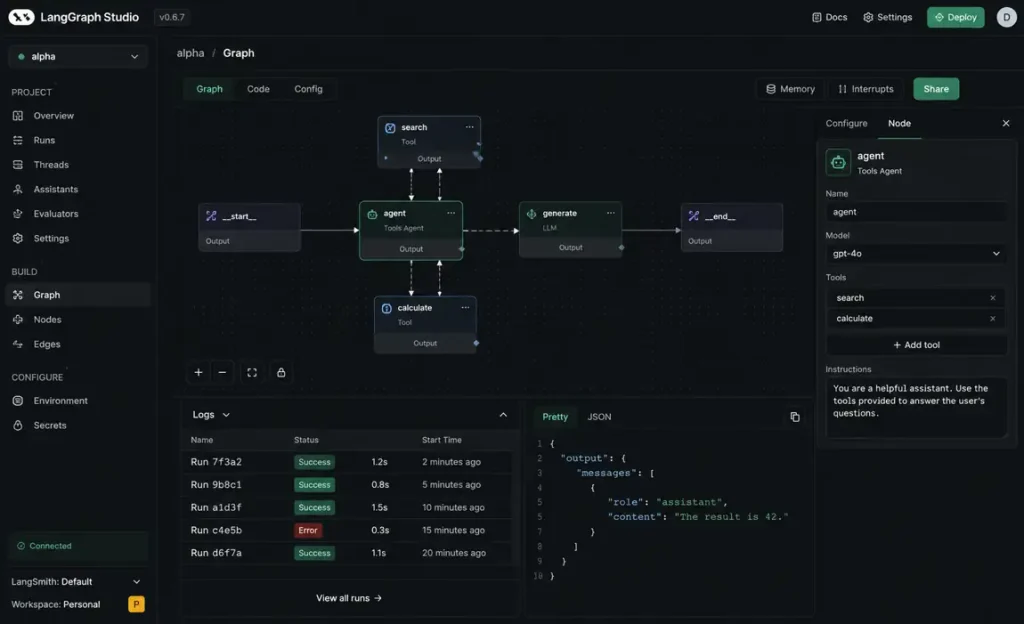Select Graph under Build section

click(78, 295)
